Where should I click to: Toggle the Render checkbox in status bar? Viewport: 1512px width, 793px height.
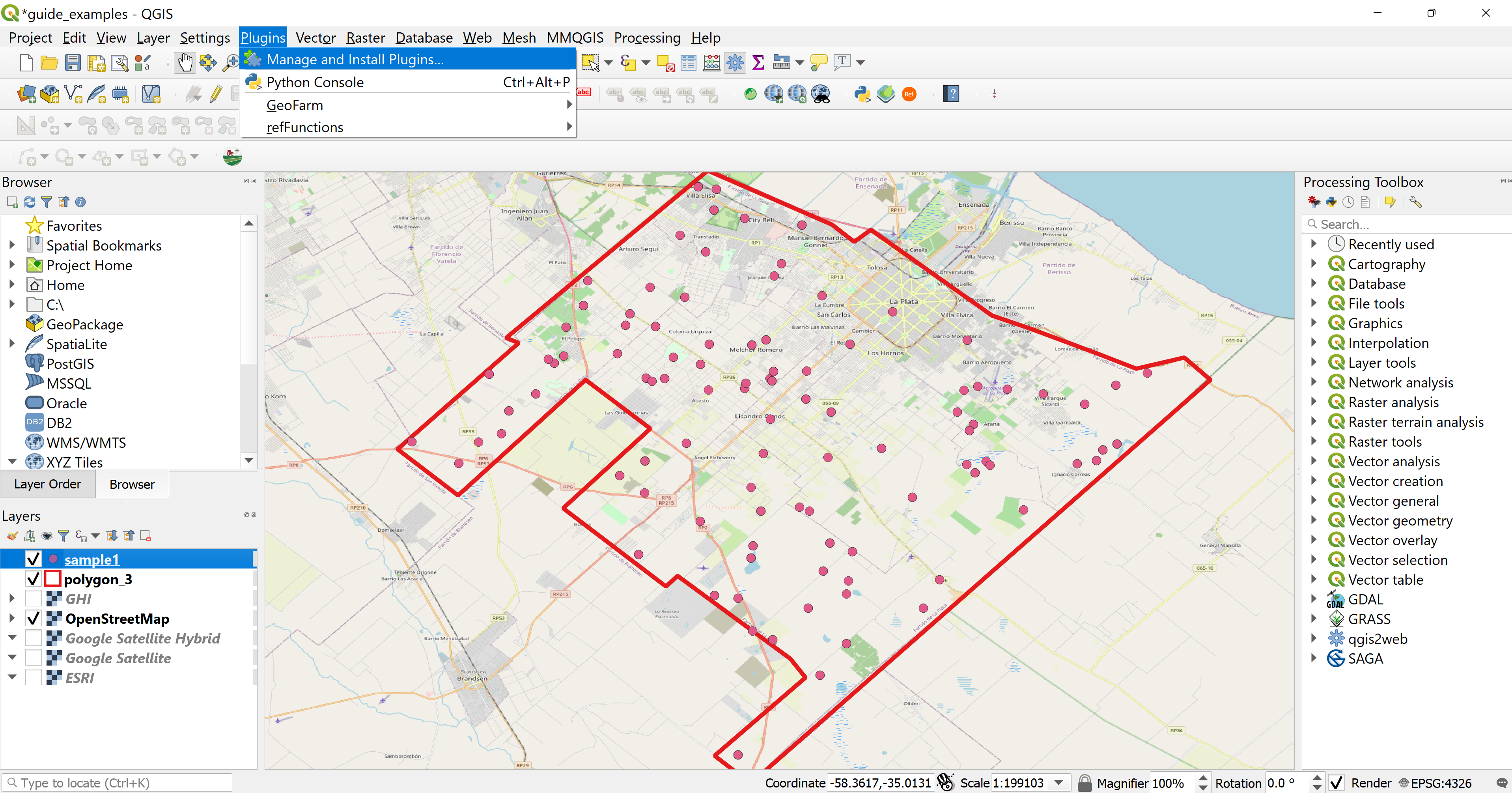click(x=1337, y=783)
